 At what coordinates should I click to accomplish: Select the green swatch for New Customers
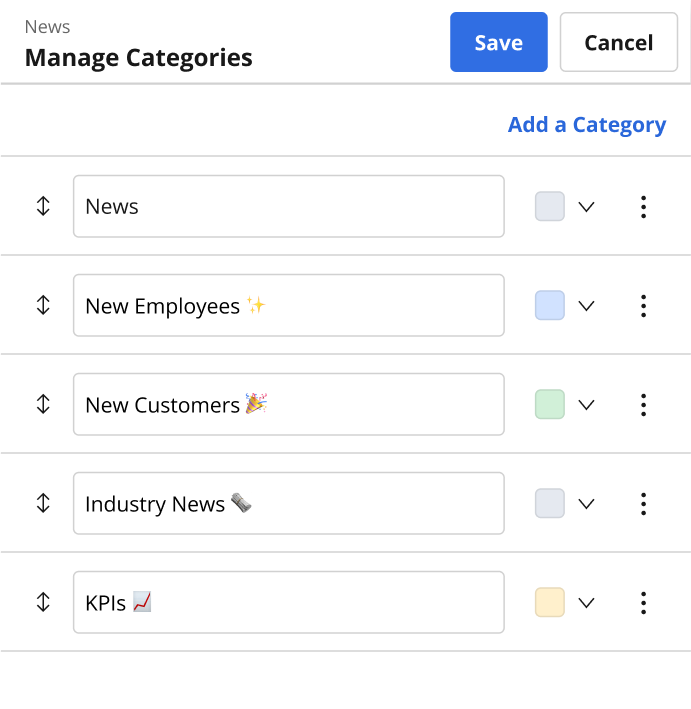pos(549,404)
